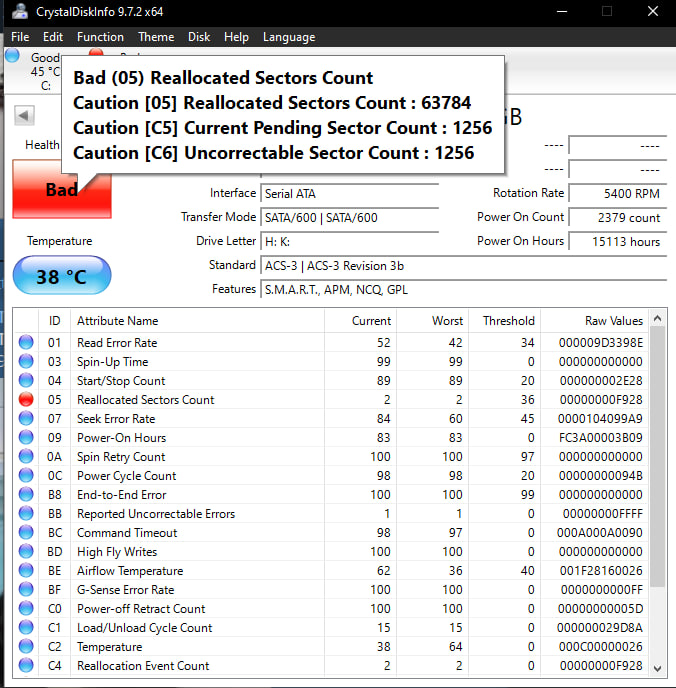Click status orb for G-Sense Error Rate
Viewport: 676px width, 688px height.
26,589
